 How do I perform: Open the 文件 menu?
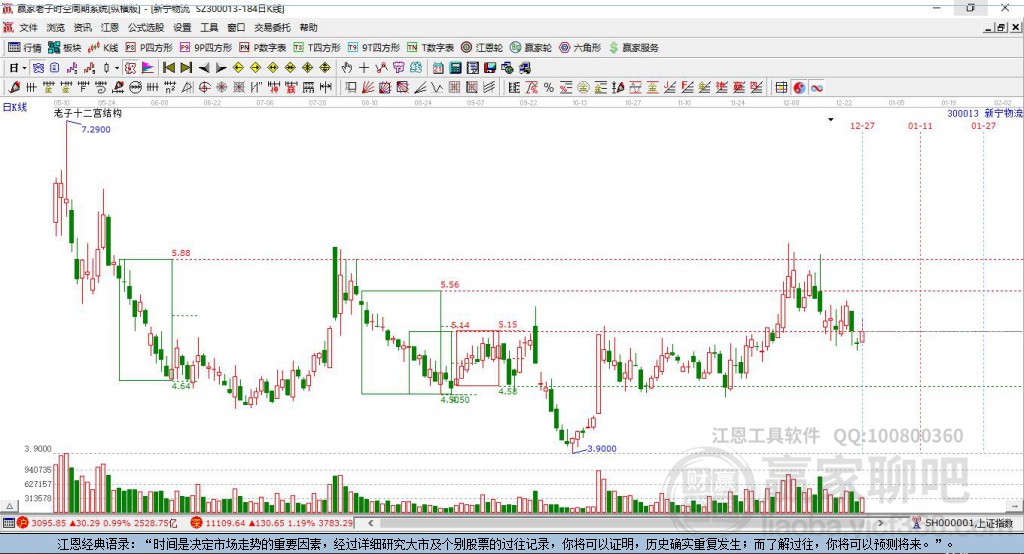(x=28, y=27)
